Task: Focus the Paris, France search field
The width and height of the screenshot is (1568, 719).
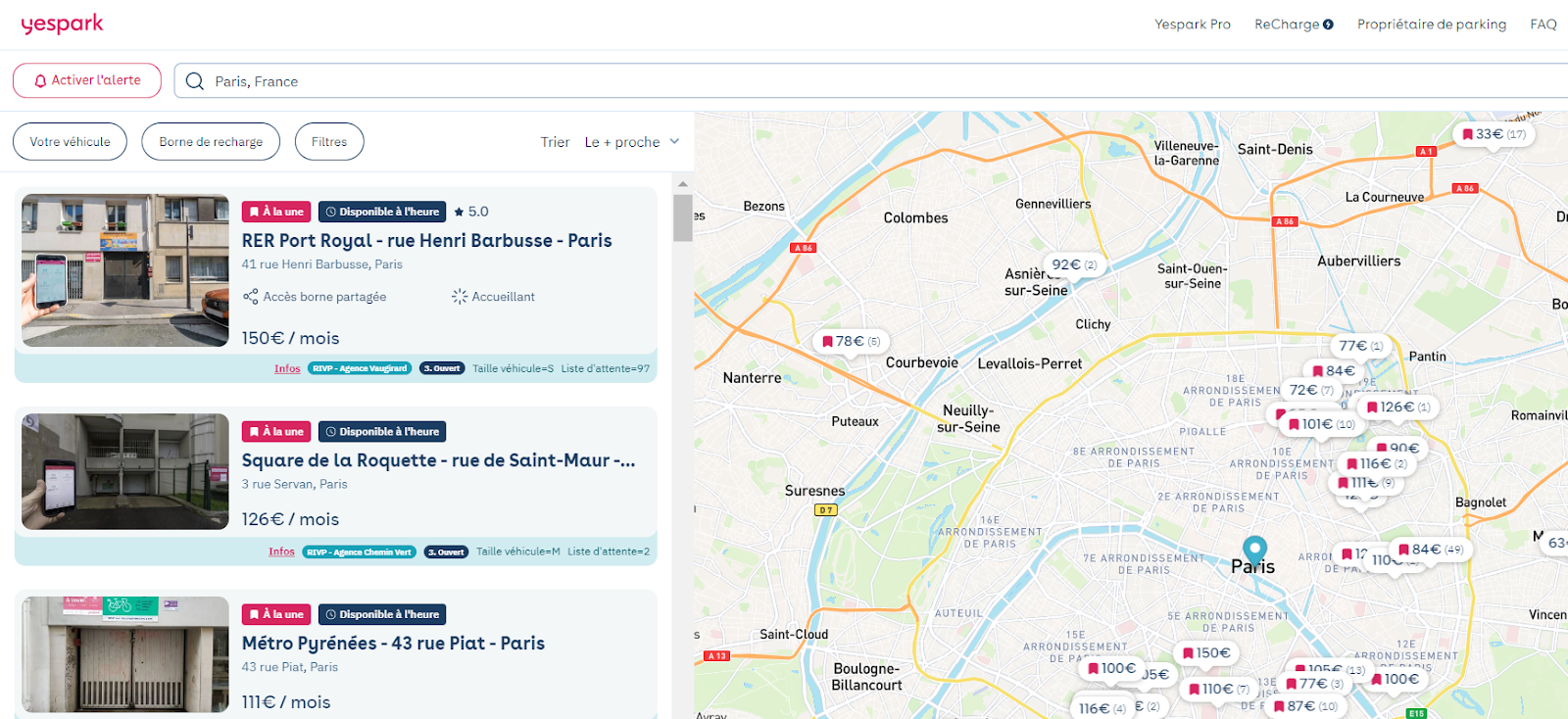Action: click(872, 81)
